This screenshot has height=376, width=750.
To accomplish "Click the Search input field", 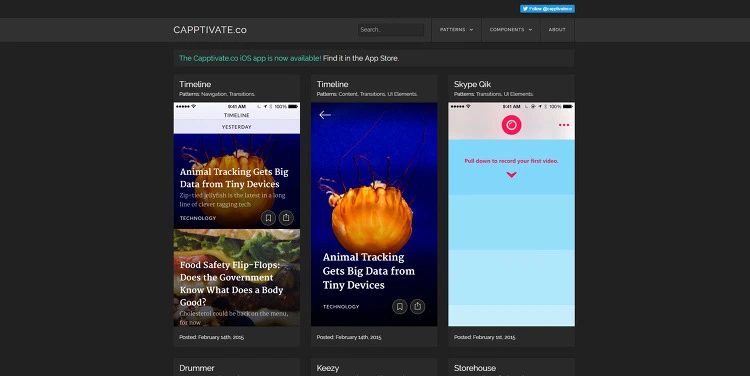I will [x=391, y=30].
